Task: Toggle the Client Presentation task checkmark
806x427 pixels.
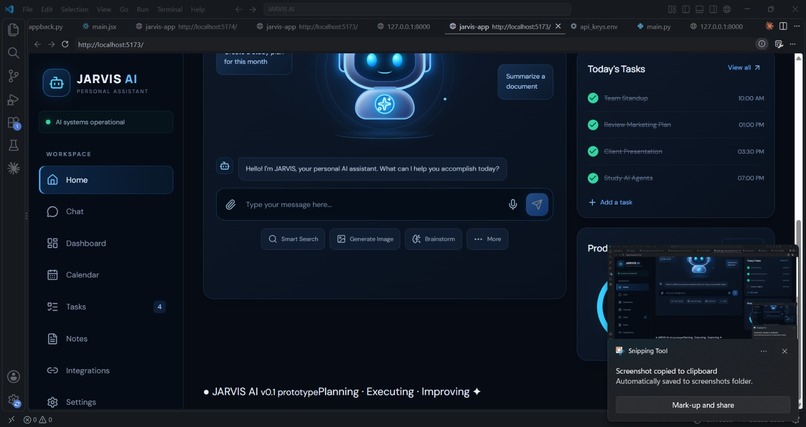Action: (593, 151)
